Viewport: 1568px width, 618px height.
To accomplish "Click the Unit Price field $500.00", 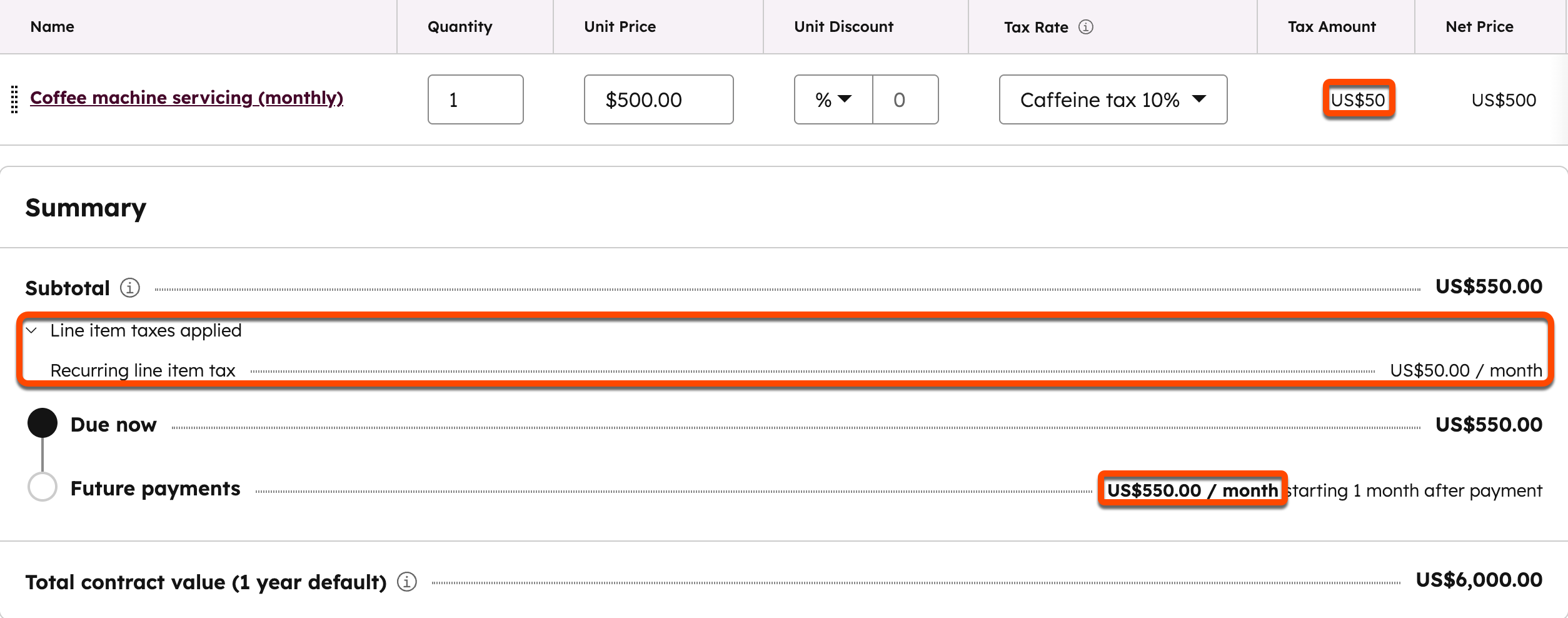I will click(658, 99).
